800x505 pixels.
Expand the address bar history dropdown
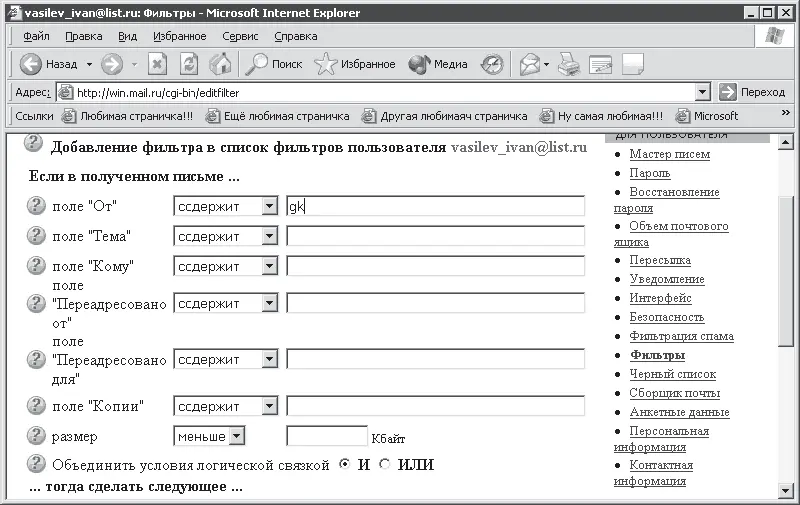[703, 92]
